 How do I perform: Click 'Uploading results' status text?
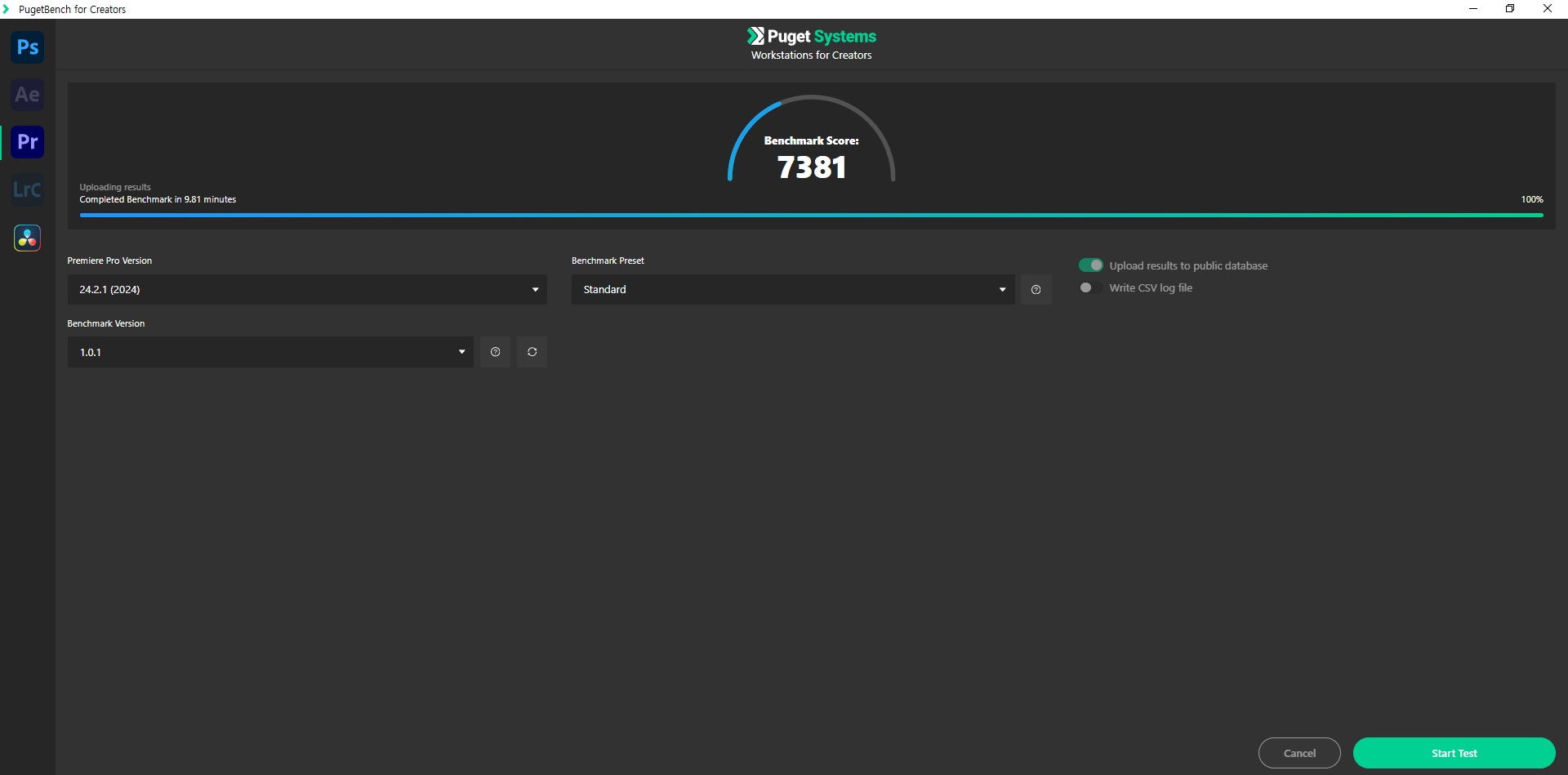(115, 187)
